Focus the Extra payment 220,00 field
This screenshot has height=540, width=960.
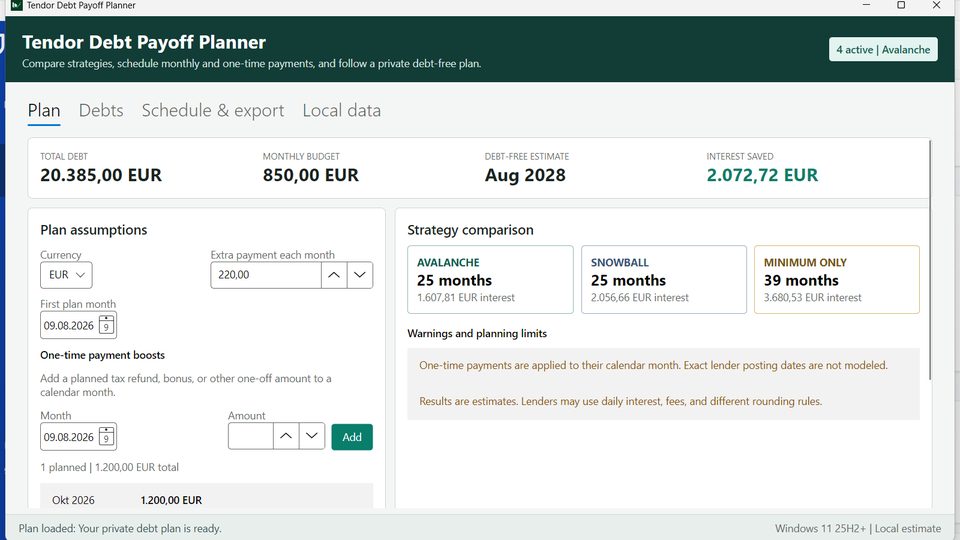coord(266,275)
